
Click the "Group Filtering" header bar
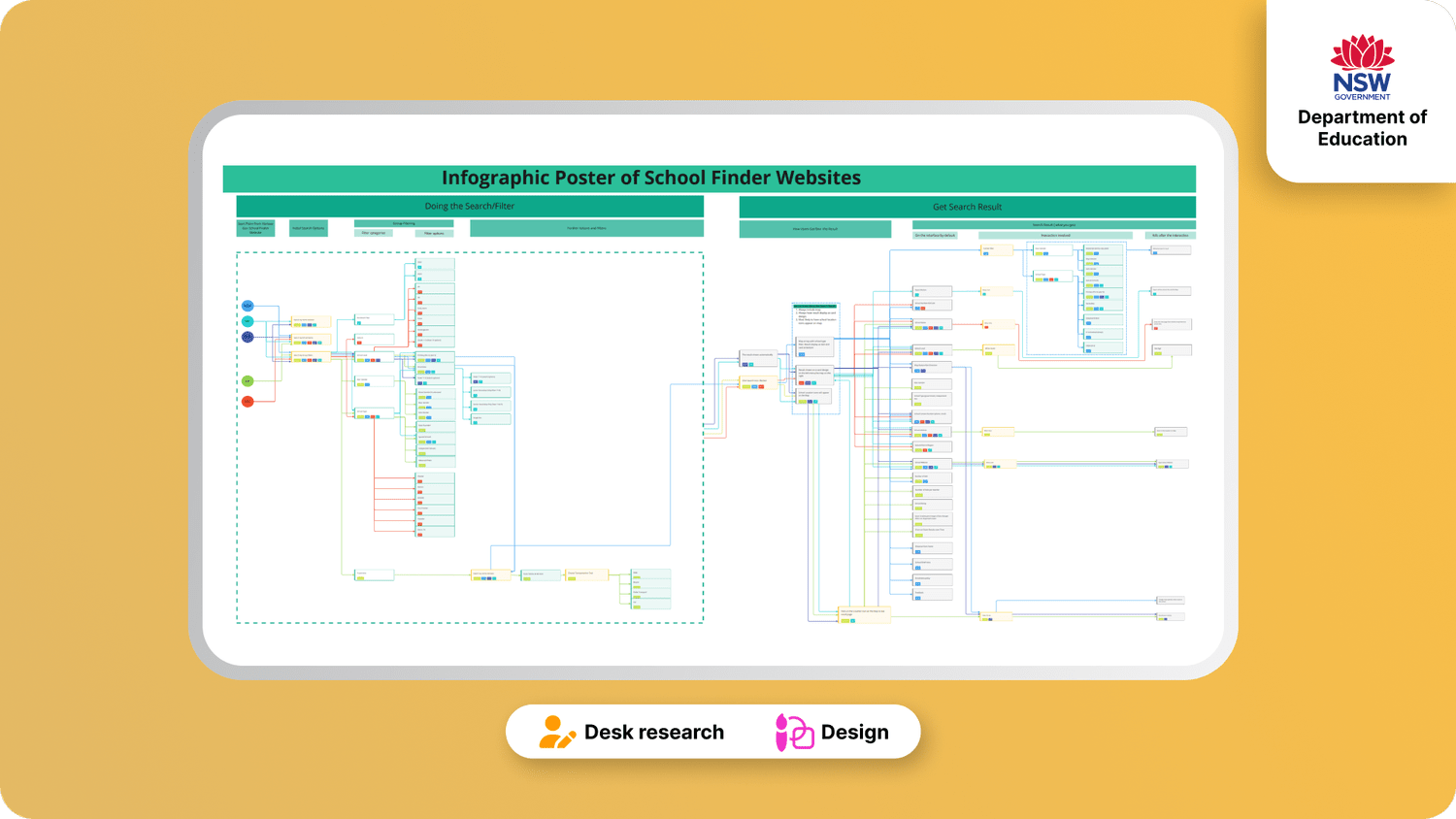pyautogui.click(x=404, y=223)
